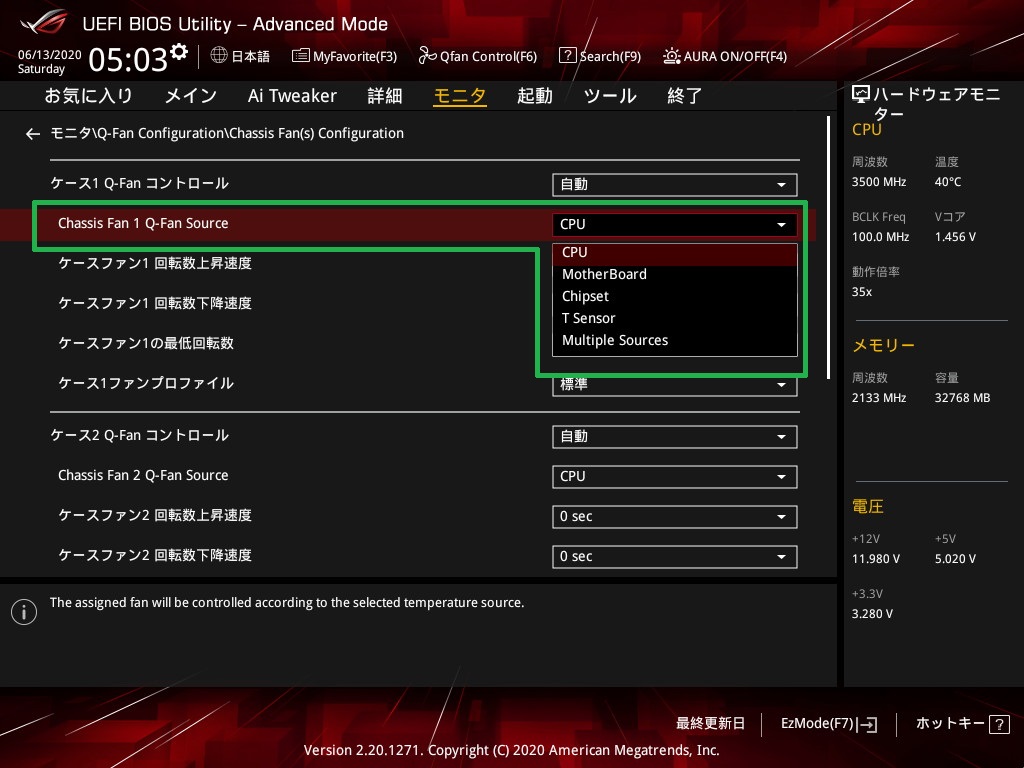Image resolution: width=1024 pixels, height=768 pixels.
Task: Click the 06/13/2020 date text
Action: coord(50,55)
